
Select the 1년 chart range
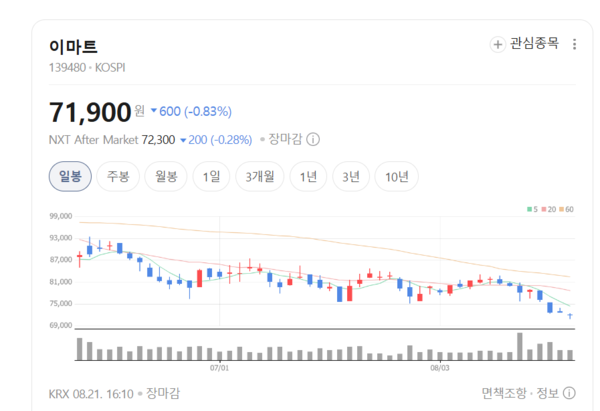click(308, 176)
